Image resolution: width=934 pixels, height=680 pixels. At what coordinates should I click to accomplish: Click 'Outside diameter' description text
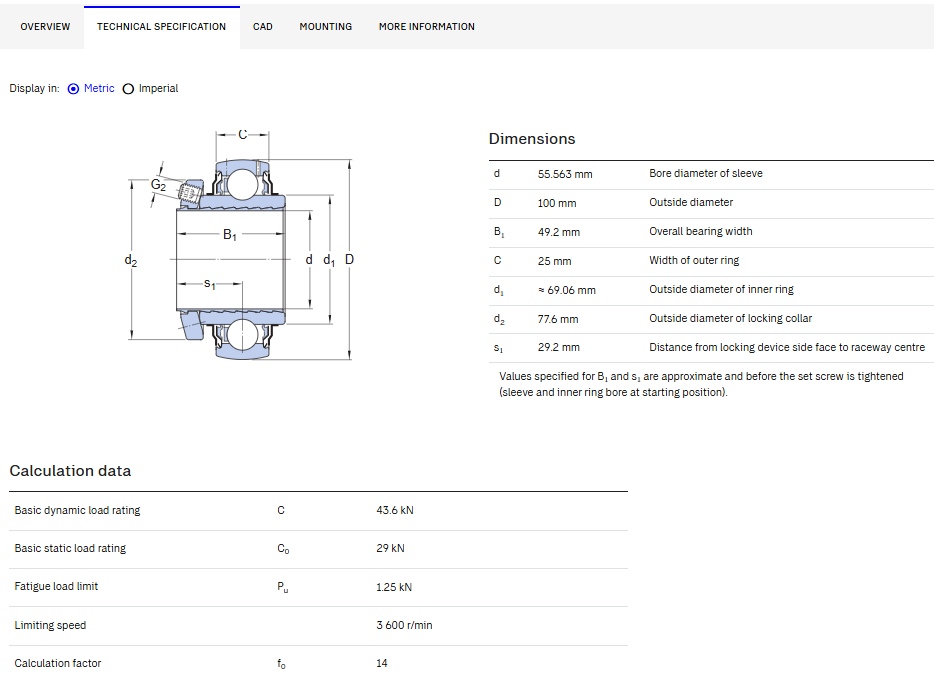pyautogui.click(x=691, y=202)
